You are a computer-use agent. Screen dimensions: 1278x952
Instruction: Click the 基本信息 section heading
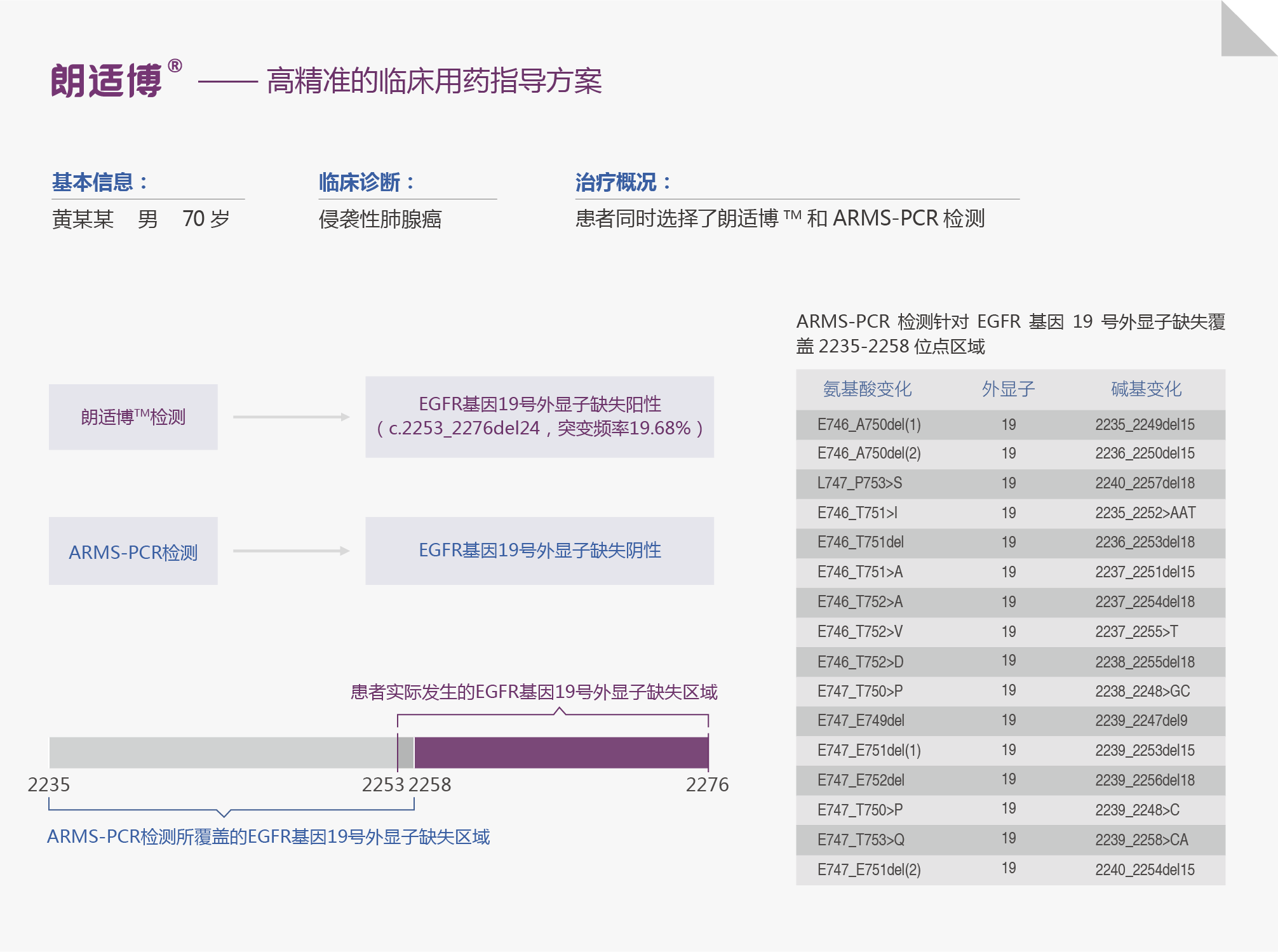click(100, 182)
